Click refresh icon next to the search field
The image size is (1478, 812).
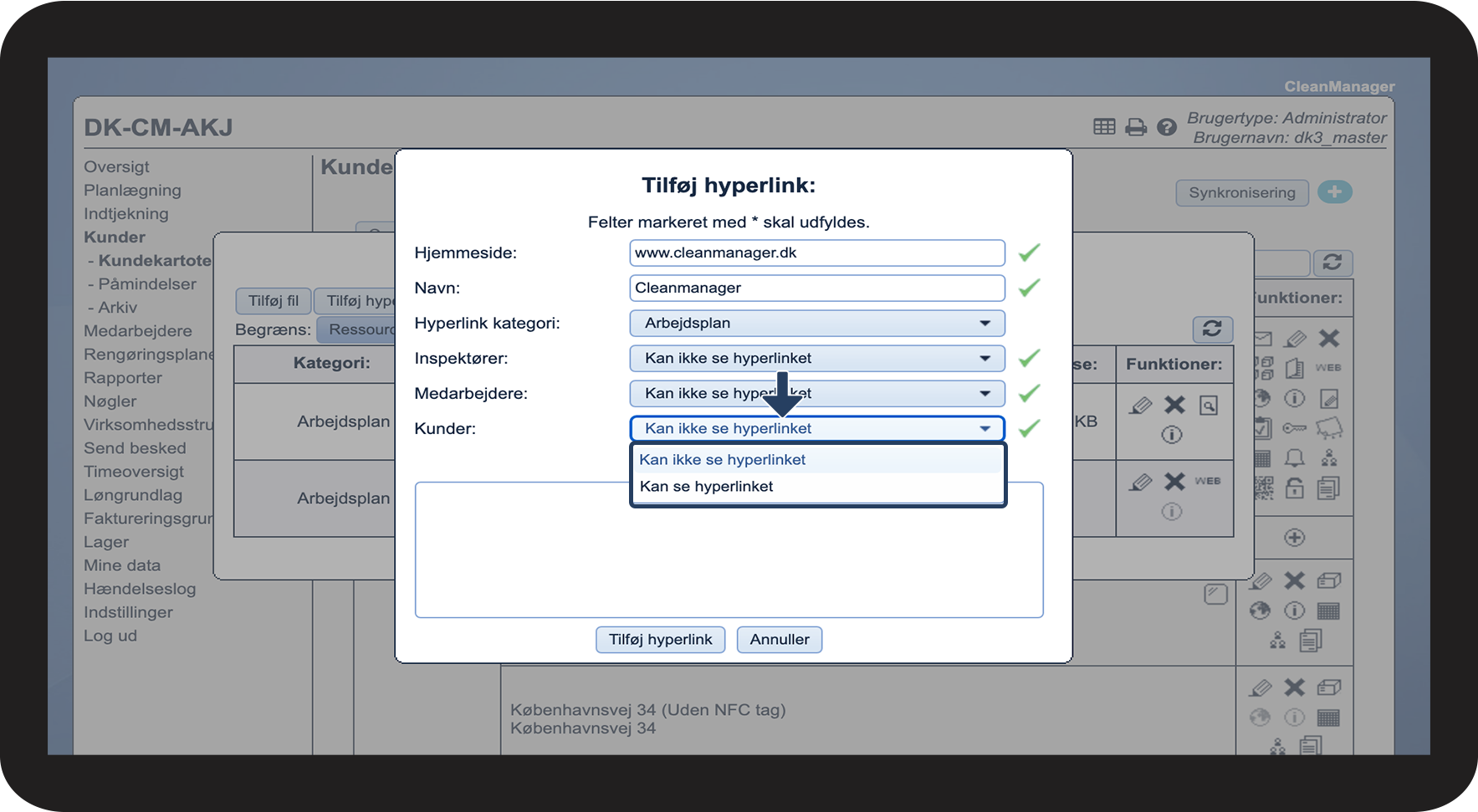click(x=1332, y=263)
